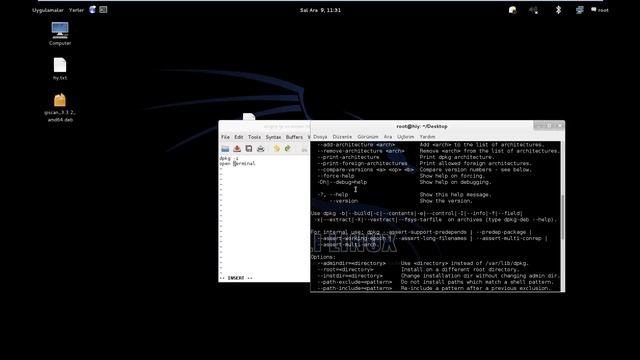Open gVim Syntax menu
The height and width of the screenshot is (360, 640).
[x=273, y=137]
